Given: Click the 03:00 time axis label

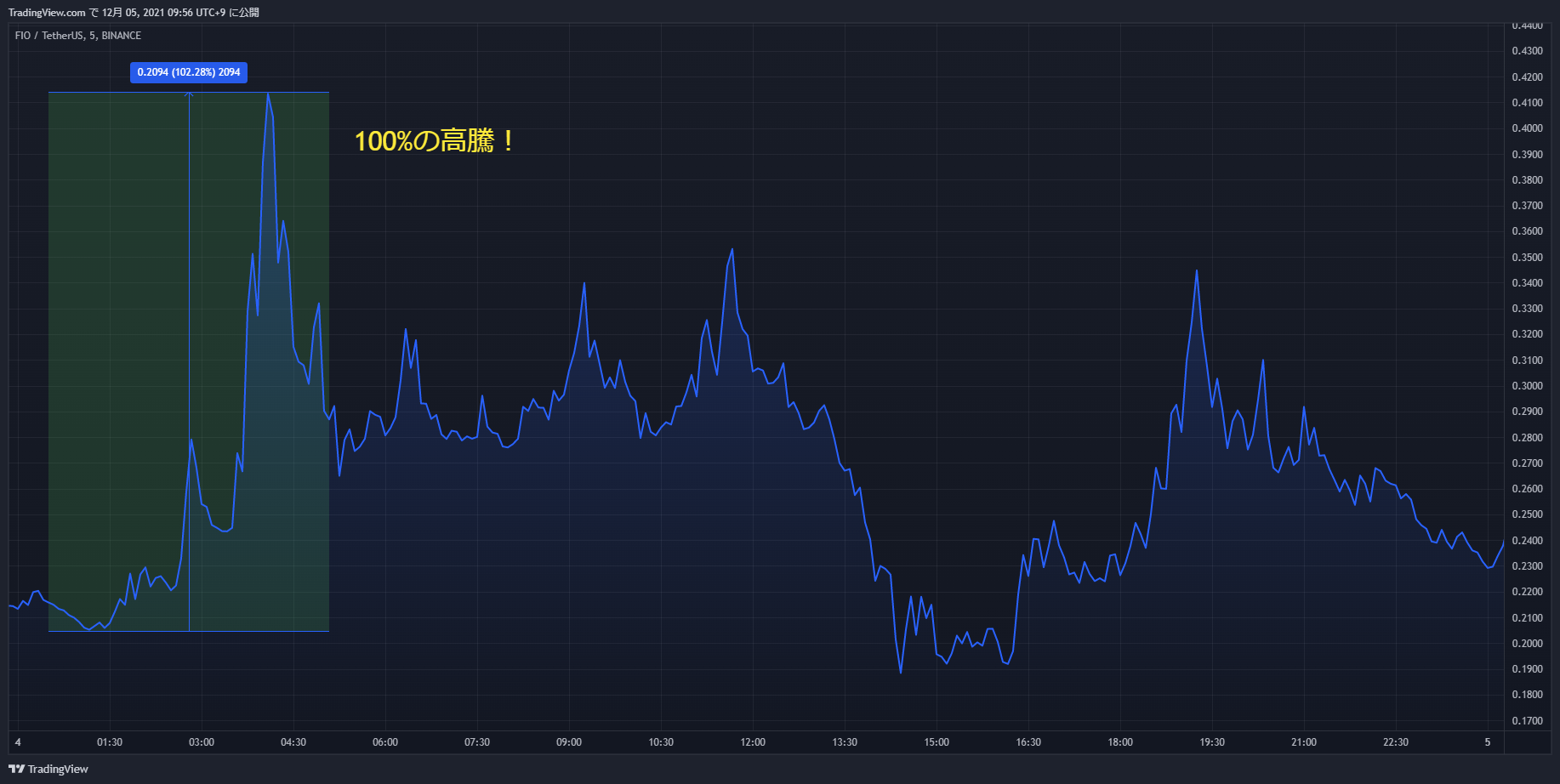Looking at the screenshot, I should tap(202, 742).
